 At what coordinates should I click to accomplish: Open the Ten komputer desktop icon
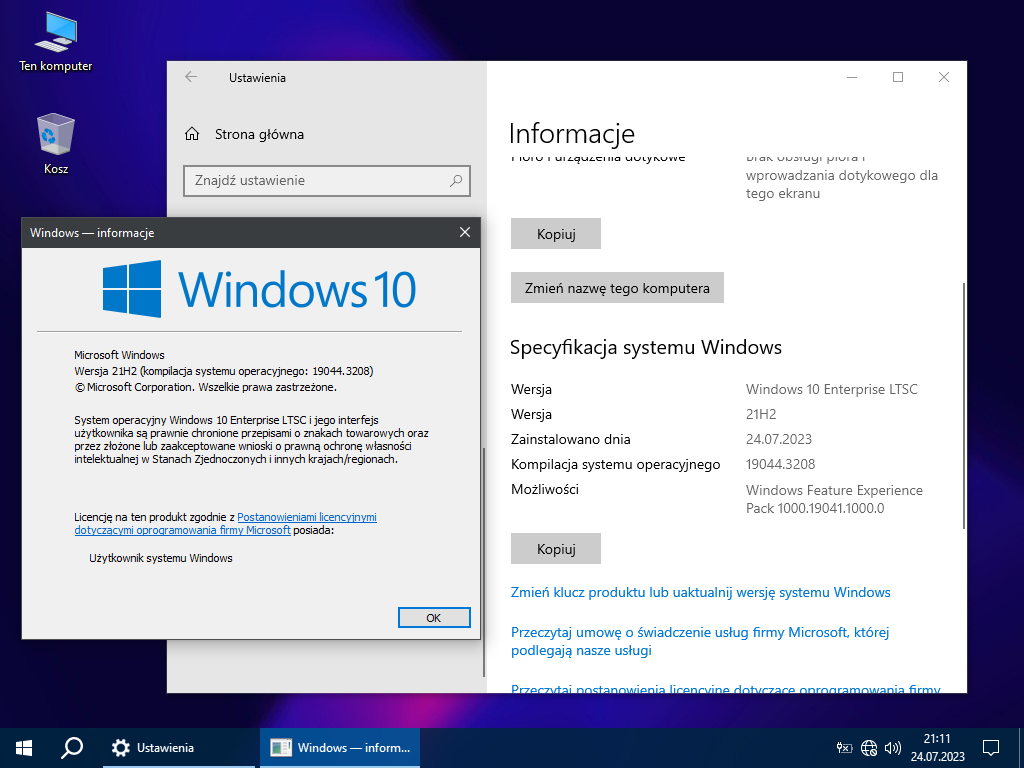[55, 40]
